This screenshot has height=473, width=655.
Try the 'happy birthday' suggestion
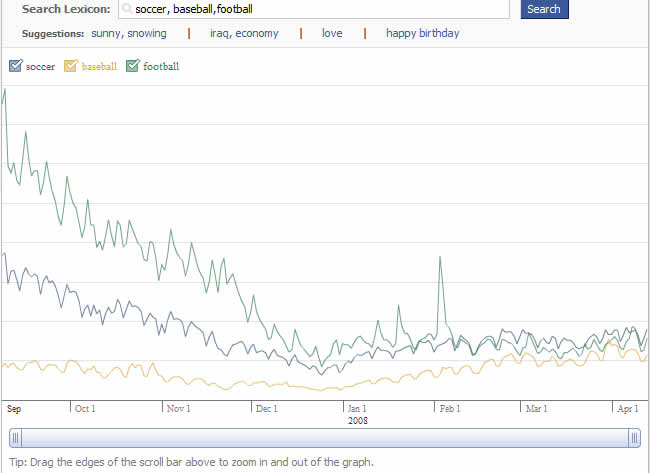[422, 33]
